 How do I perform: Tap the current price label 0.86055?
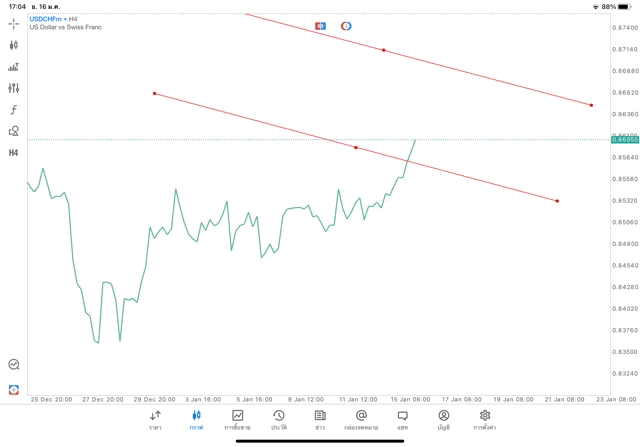(625, 140)
